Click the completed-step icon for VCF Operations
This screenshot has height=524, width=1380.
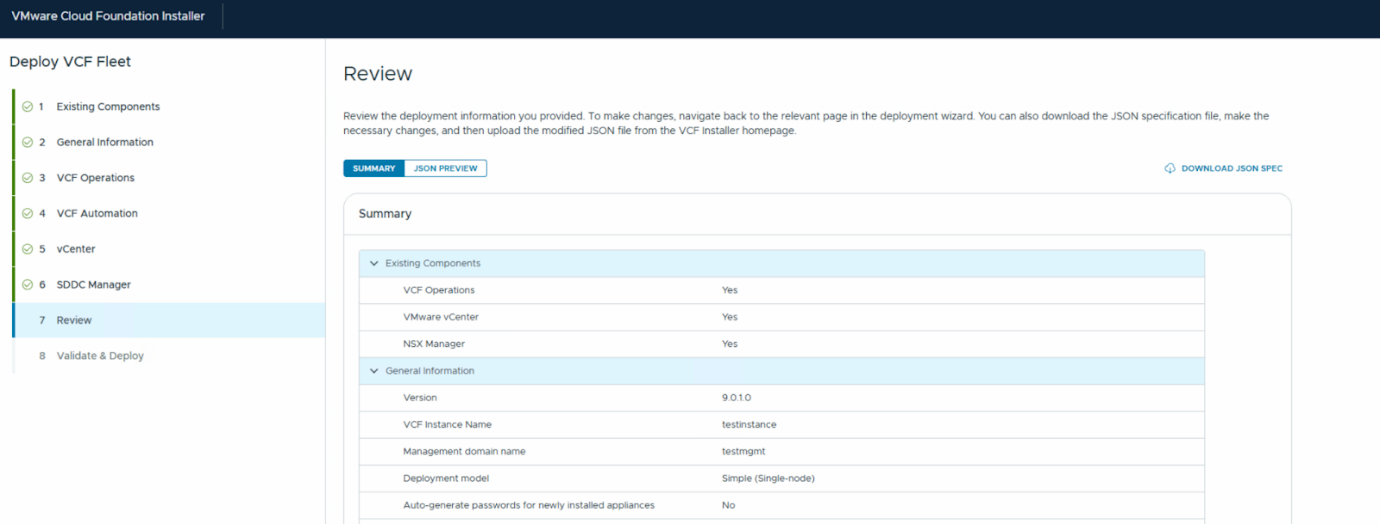[x=28, y=178]
